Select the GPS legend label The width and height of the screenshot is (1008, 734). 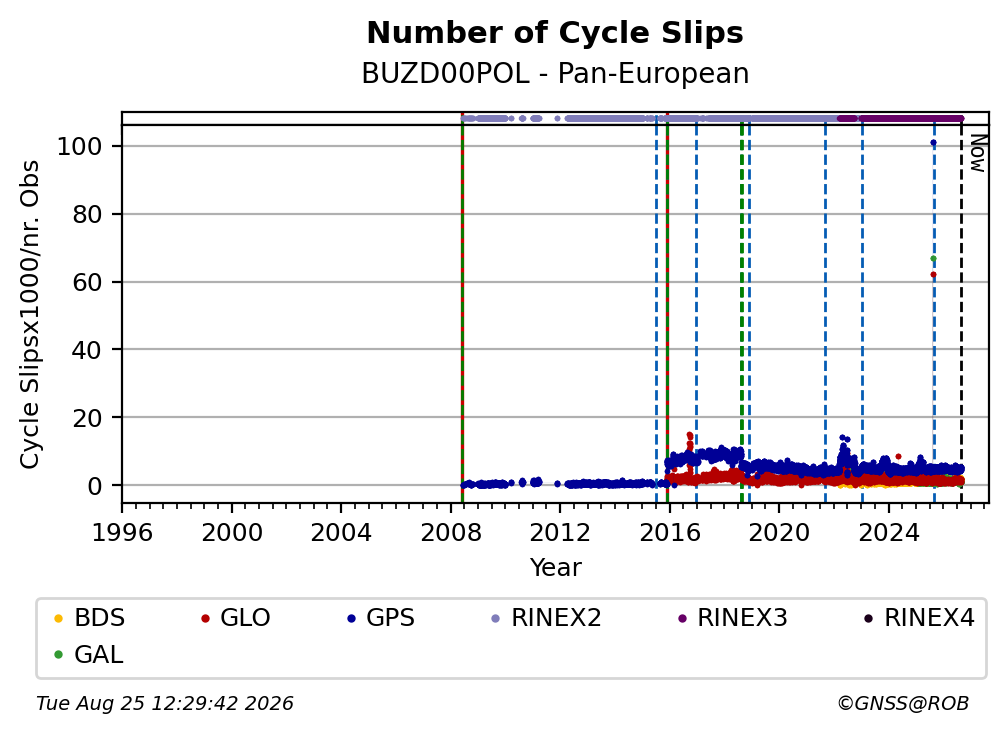pos(390,618)
